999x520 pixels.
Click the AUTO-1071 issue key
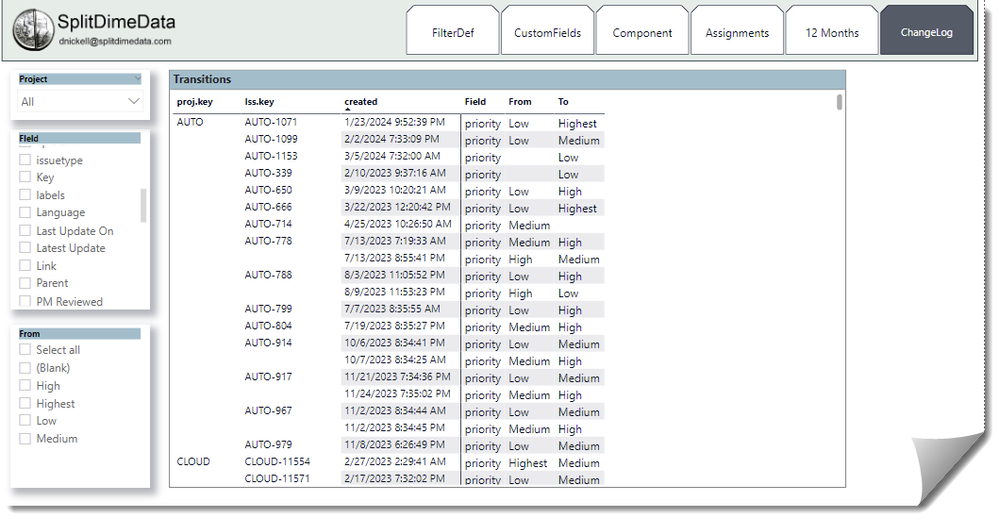271,122
